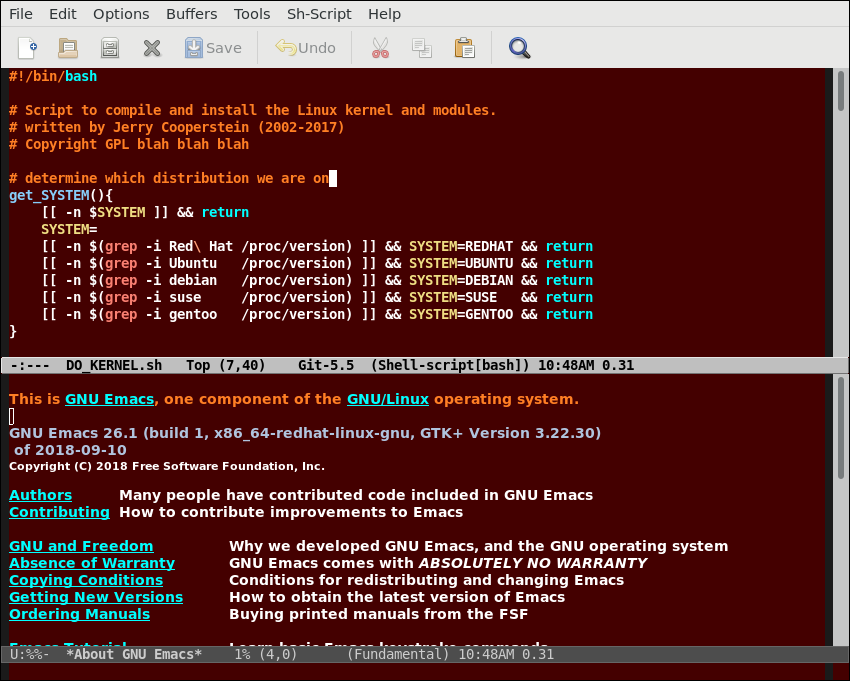Open the directory browser (dired) toolbar icon
The image size is (850, 681).
tap(110, 48)
